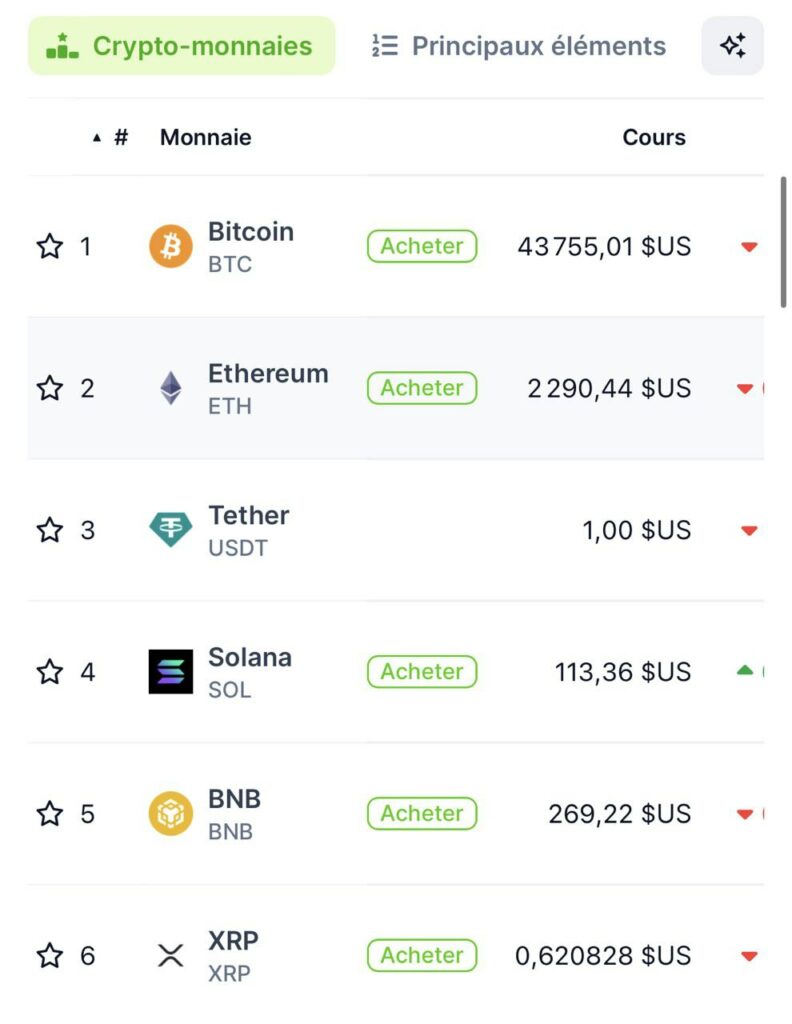Add Bitcoin to favorites with the star

pos(50,246)
